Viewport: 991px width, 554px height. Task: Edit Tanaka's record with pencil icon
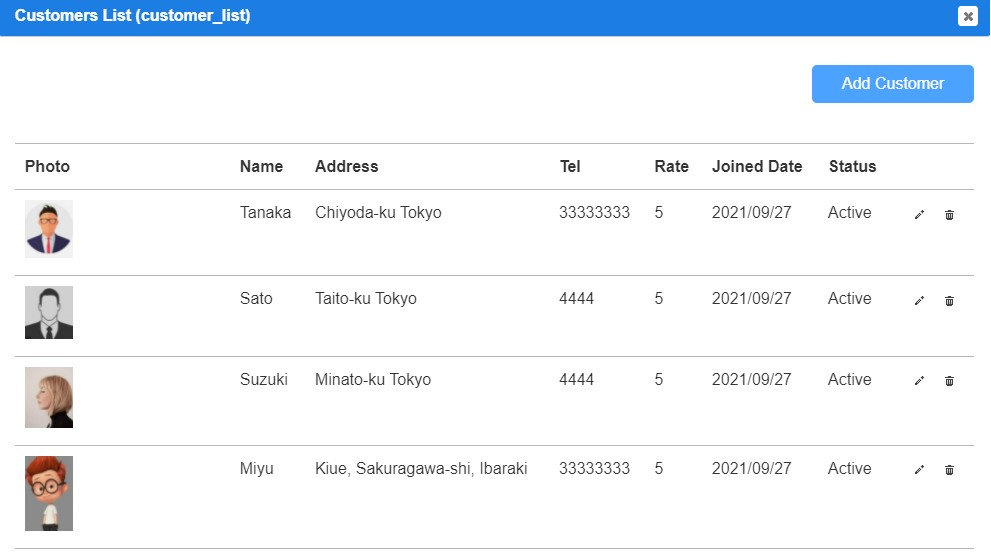[x=919, y=215]
